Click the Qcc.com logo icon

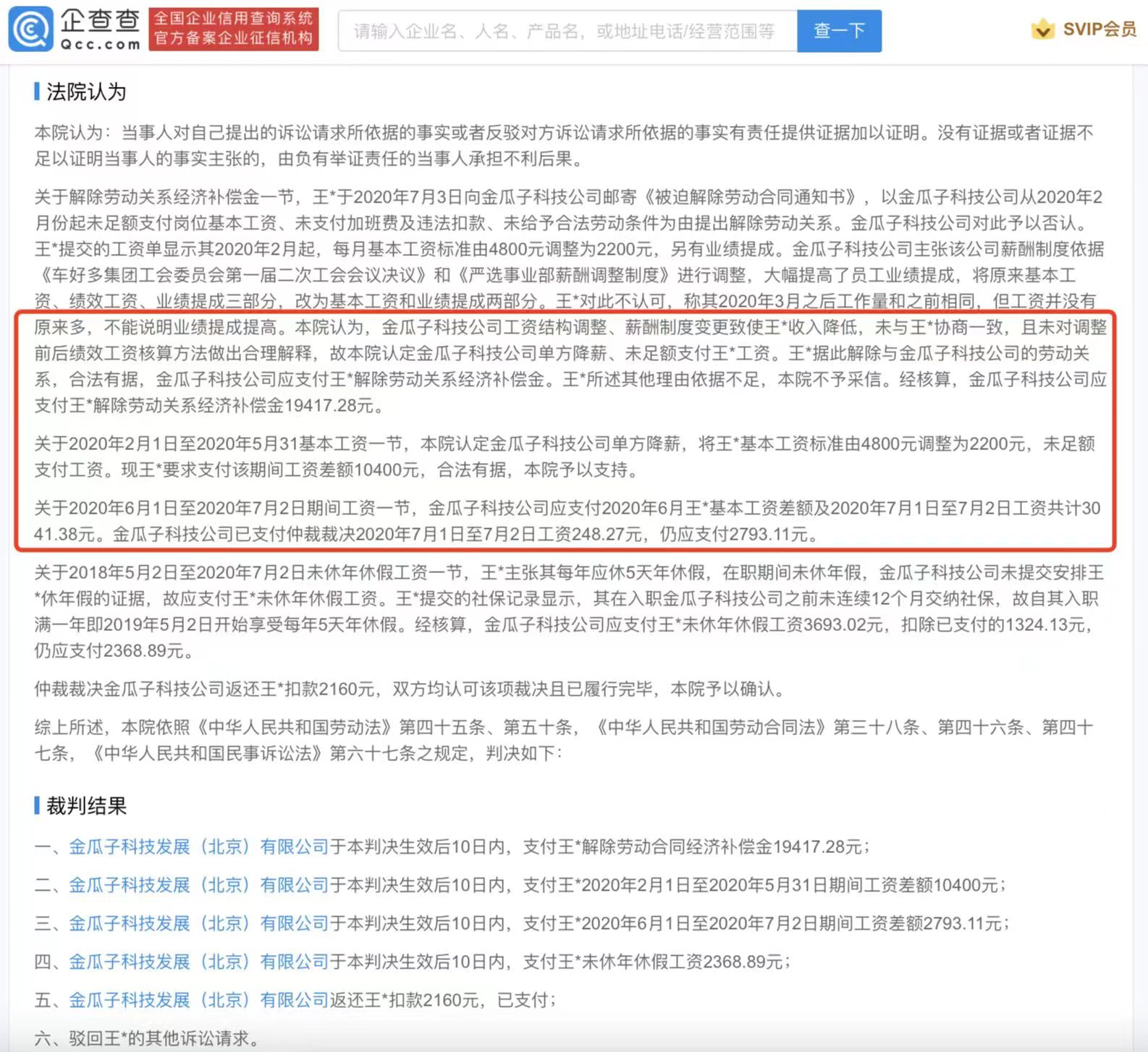pos(30,29)
